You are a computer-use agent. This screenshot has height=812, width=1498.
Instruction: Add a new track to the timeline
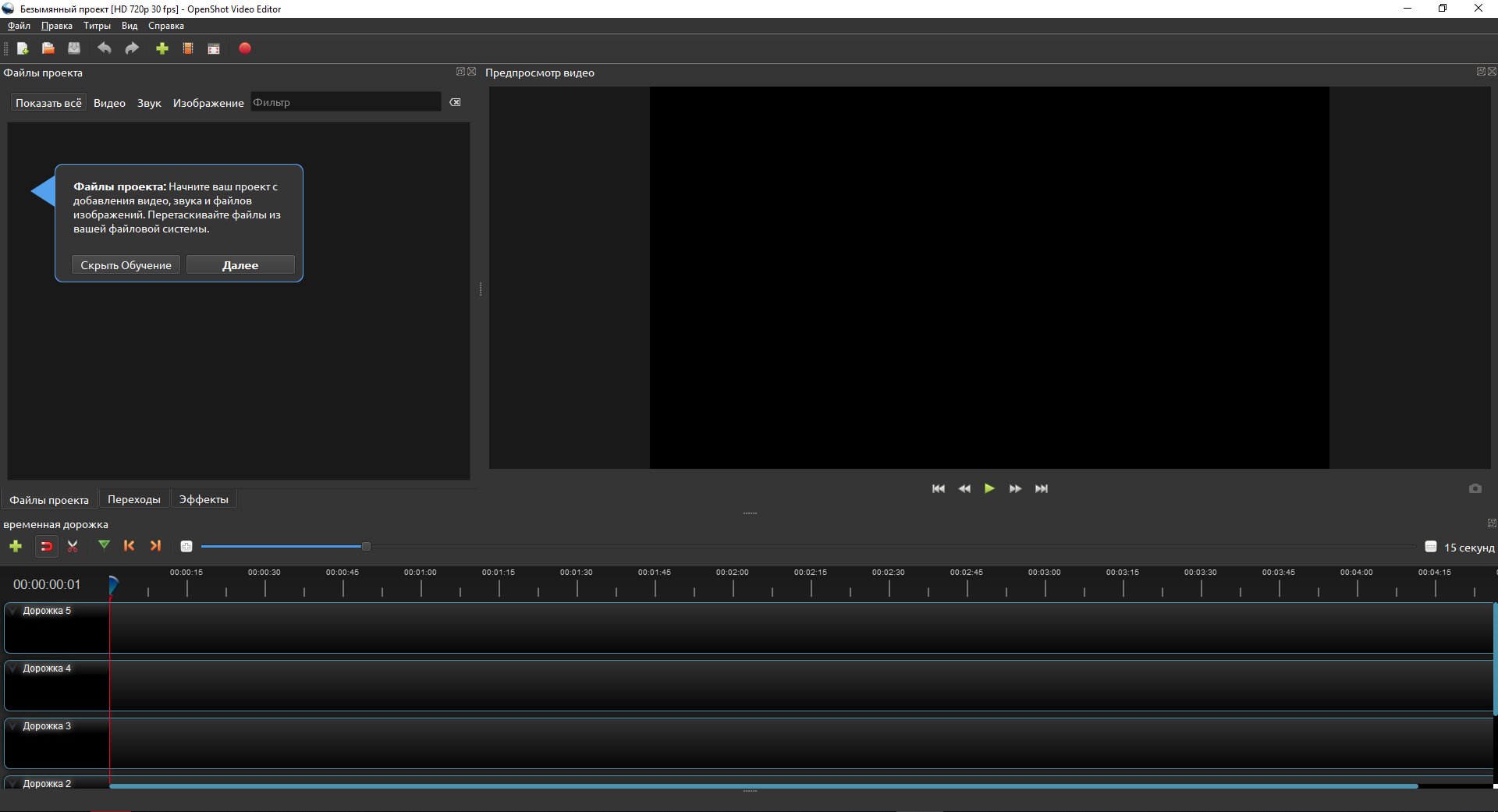tap(16, 546)
